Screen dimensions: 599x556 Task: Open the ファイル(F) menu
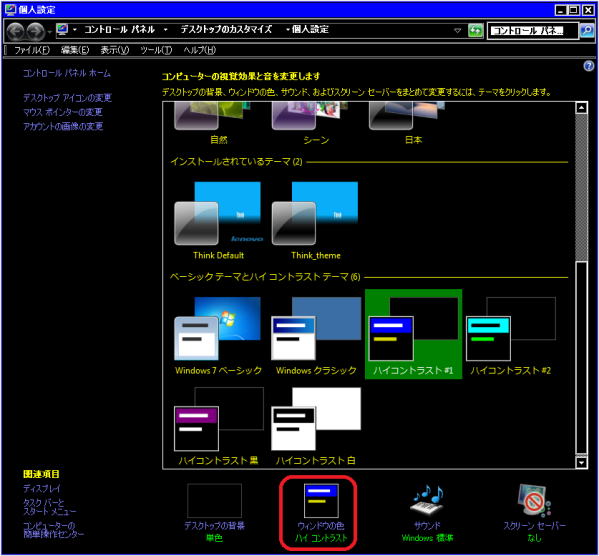click(32, 50)
